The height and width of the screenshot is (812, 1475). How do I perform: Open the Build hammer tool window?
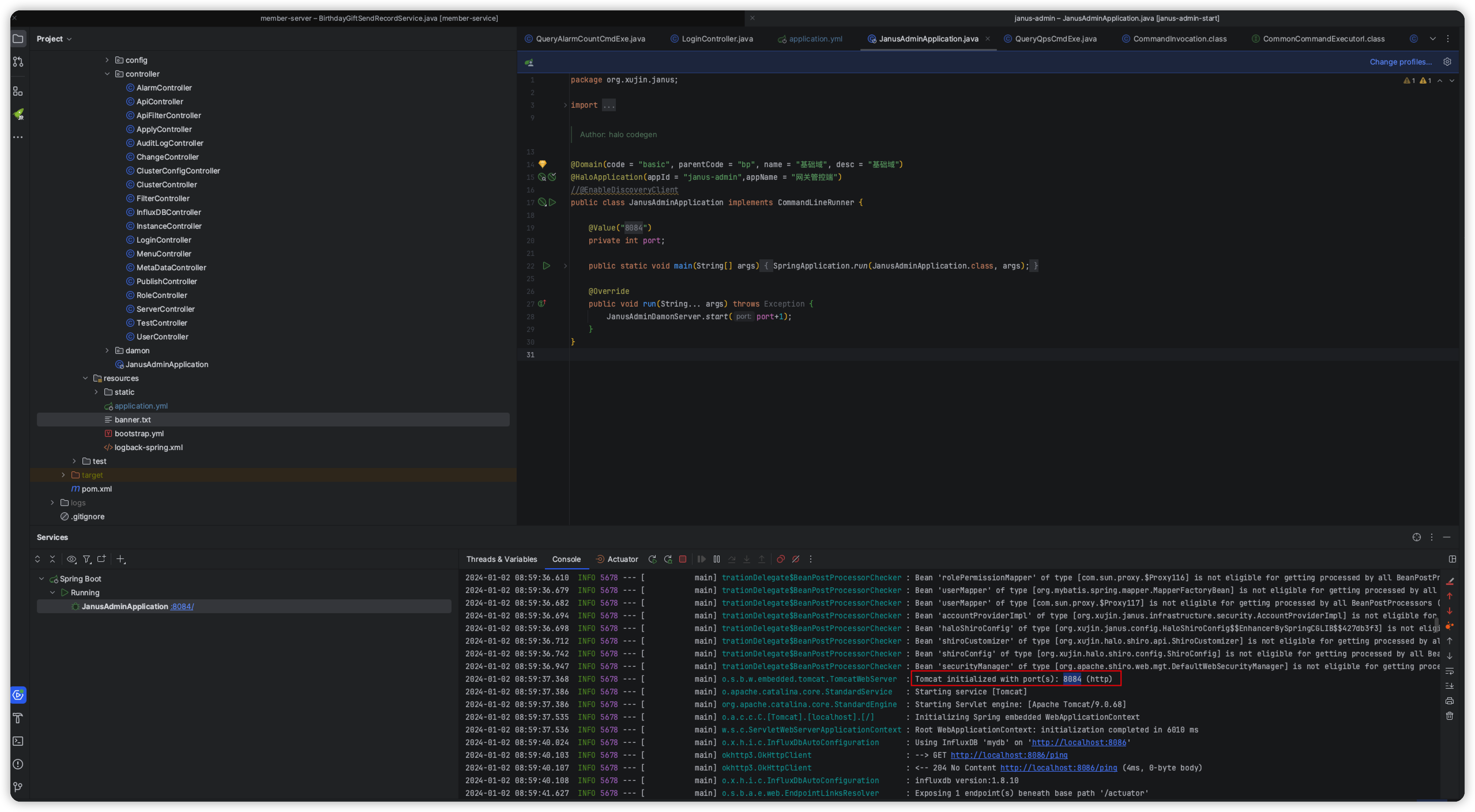pos(18,718)
